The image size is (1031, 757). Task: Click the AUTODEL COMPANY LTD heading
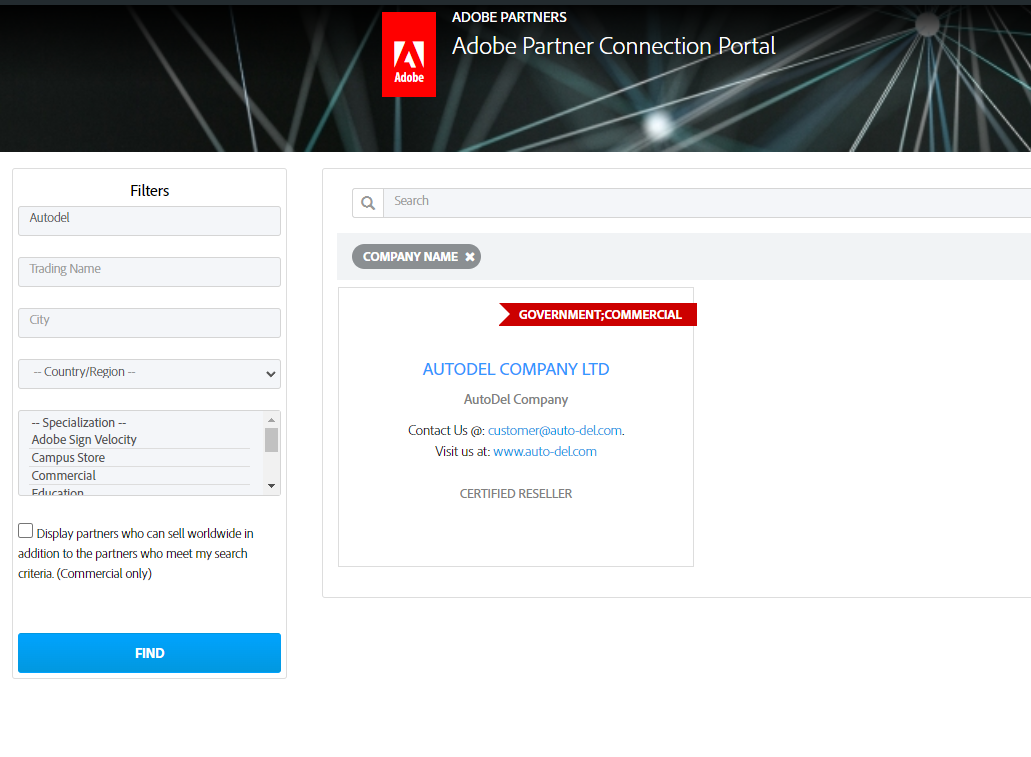[x=516, y=369]
